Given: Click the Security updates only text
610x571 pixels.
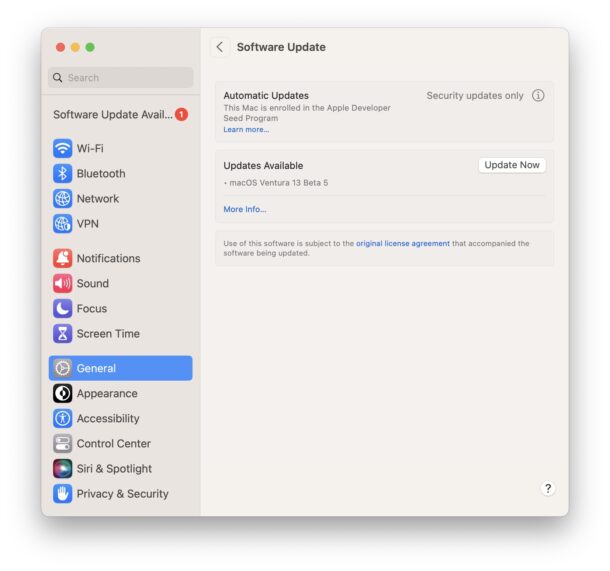Looking at the screenshot, I should (x=475, y=96).
